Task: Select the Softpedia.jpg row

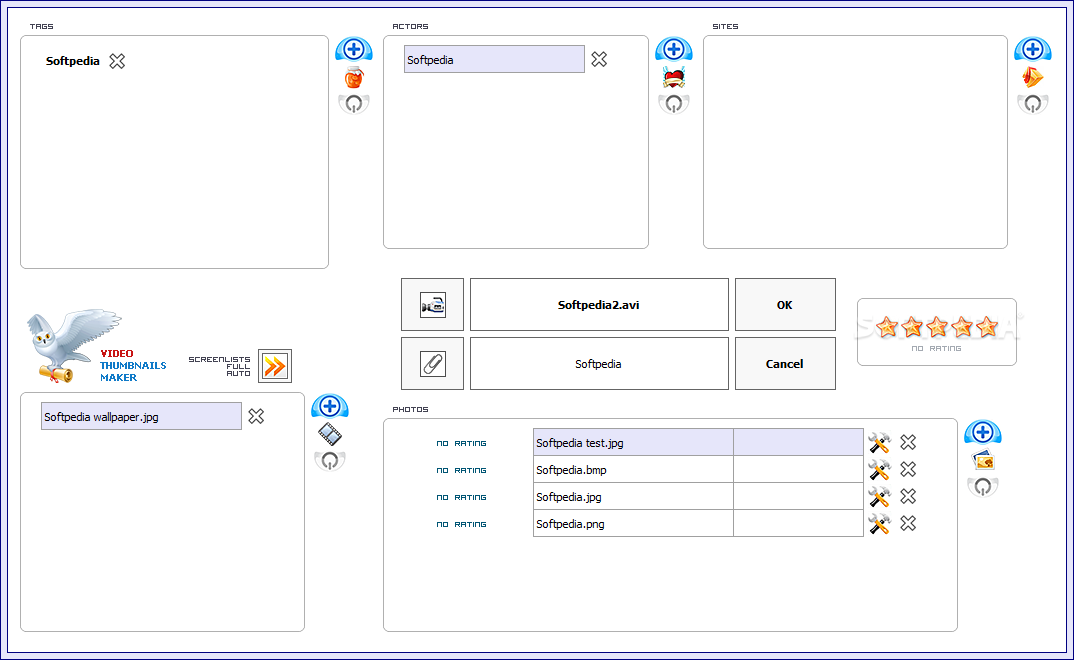Action: pyautogui.click(x=698, y=496)
